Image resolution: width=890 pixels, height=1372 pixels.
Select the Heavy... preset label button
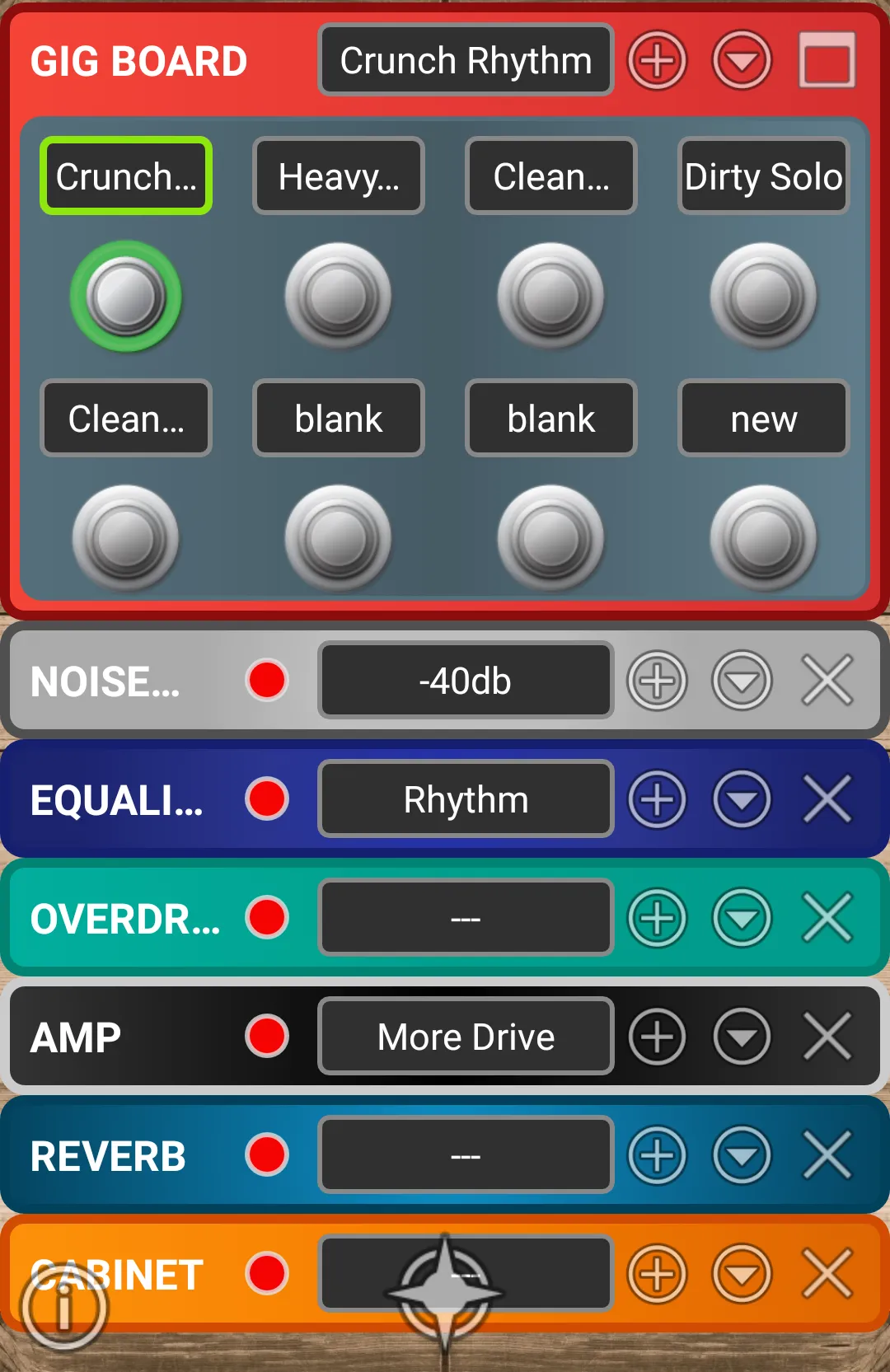[339, 176]
